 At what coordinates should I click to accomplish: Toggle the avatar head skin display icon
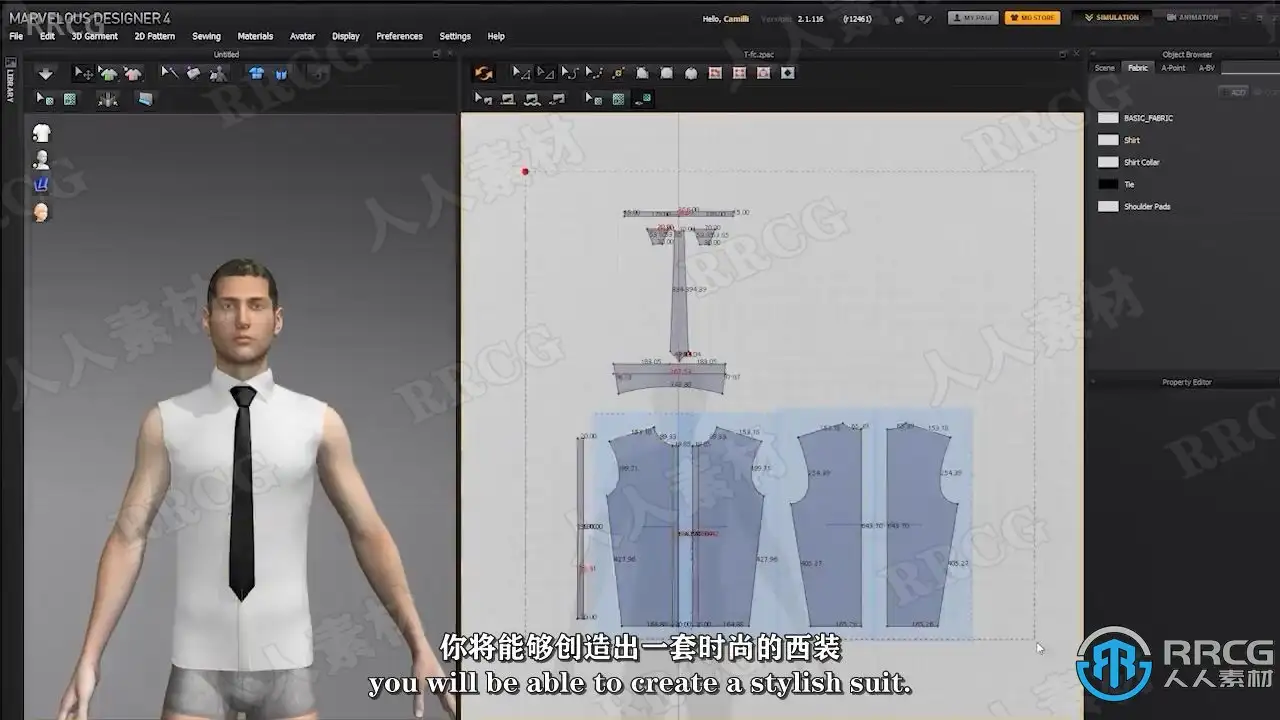41,212
